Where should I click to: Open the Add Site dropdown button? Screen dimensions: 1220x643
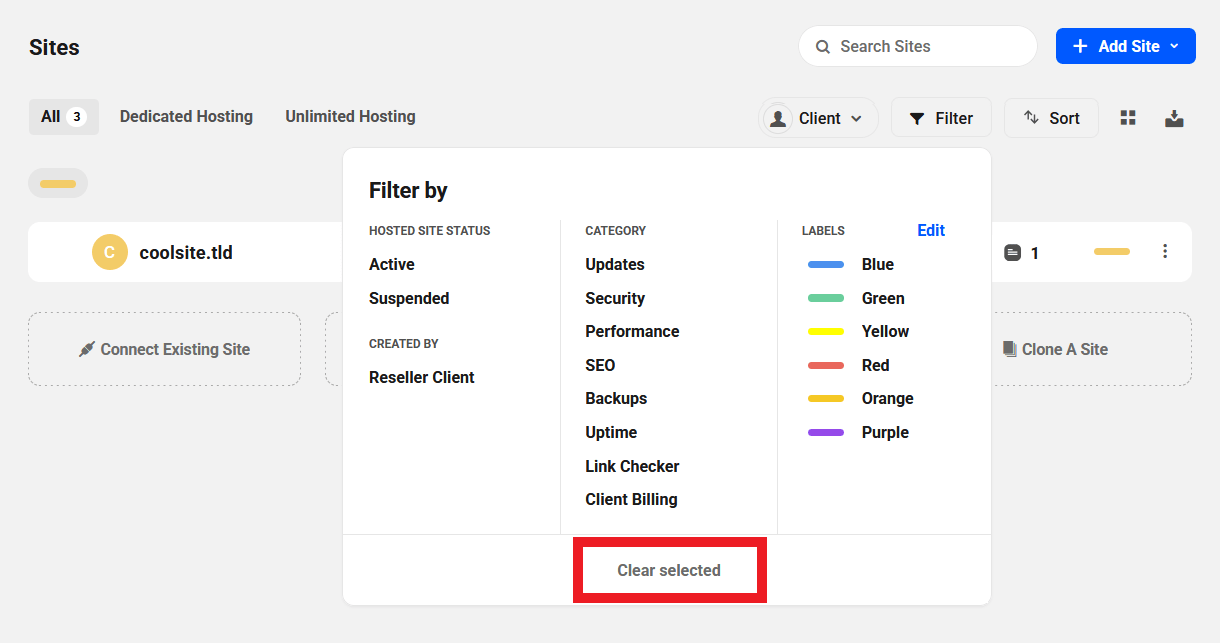pos(1126,46)
